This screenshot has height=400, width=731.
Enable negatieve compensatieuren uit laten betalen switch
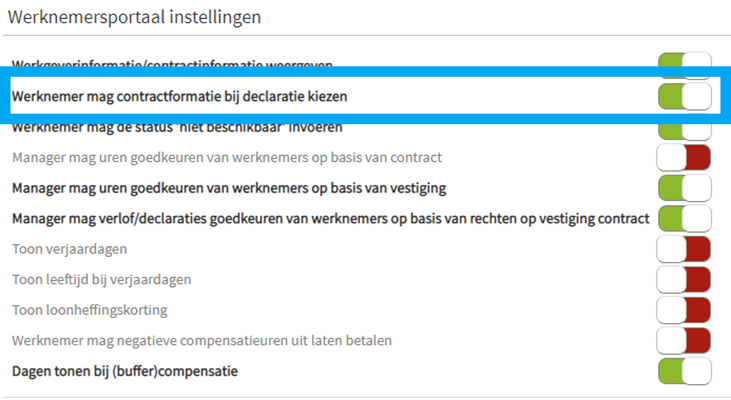(683, 341)
